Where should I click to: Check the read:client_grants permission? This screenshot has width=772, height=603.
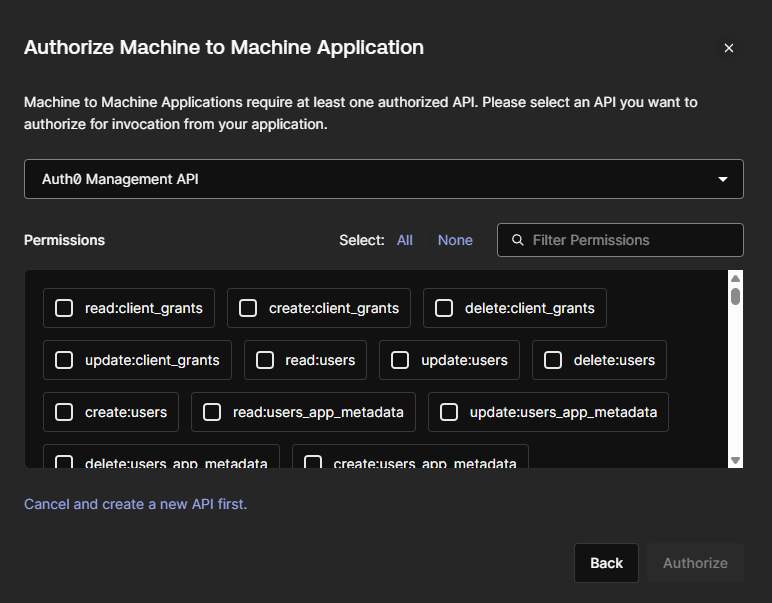coord(64,308)
